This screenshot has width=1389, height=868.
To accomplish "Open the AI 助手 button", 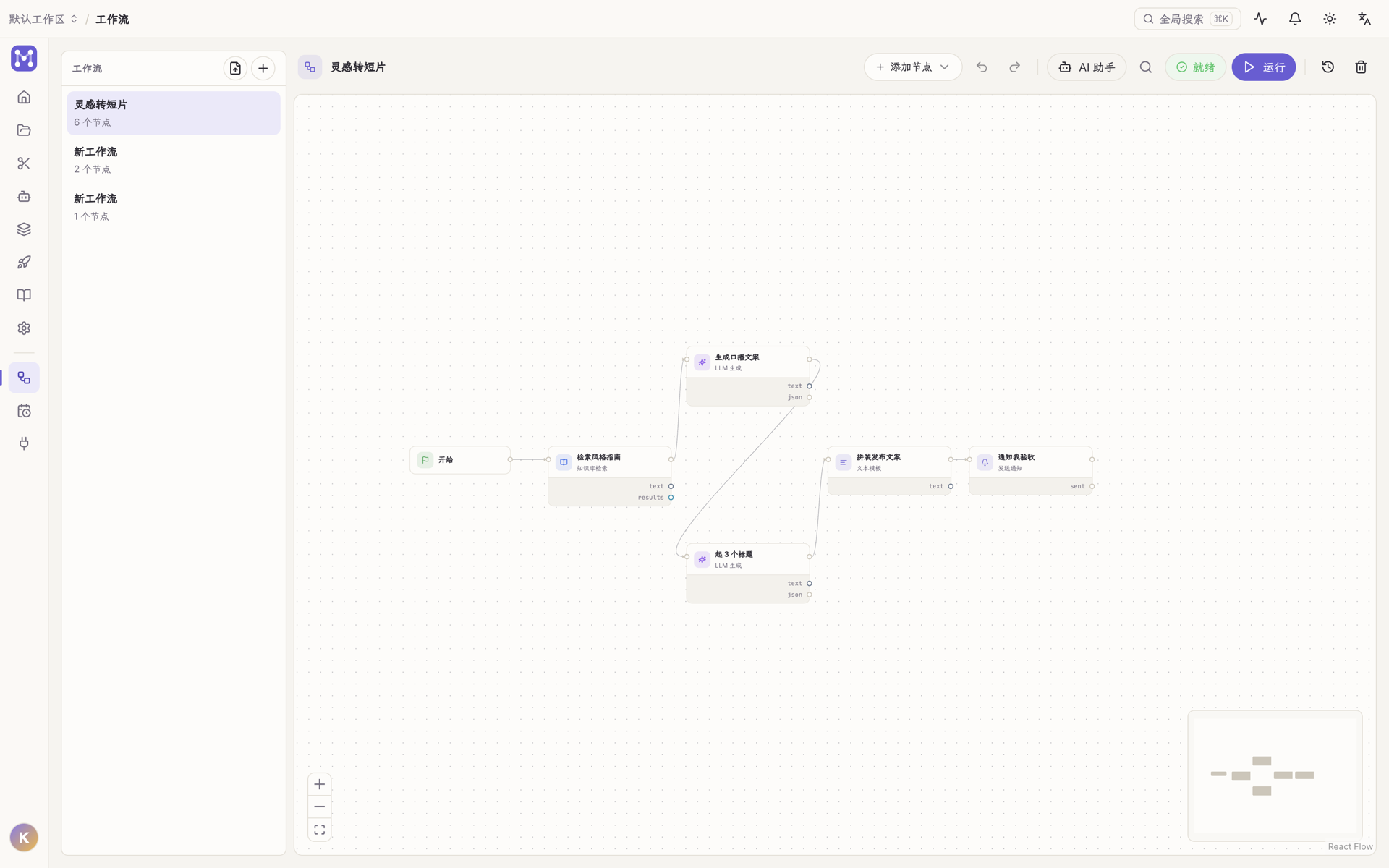I will (1087, 67).
